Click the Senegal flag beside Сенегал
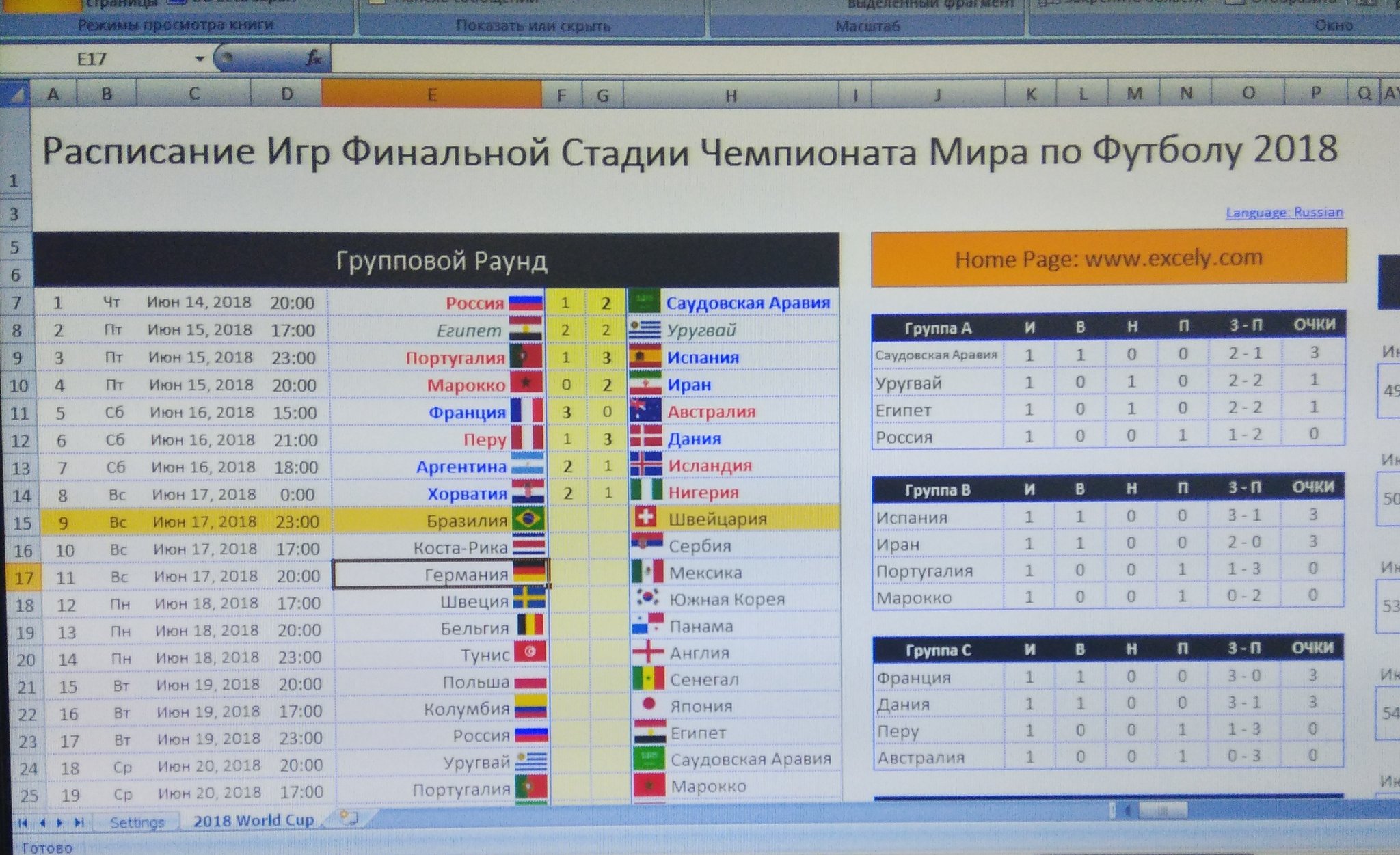 pos(648,679)
